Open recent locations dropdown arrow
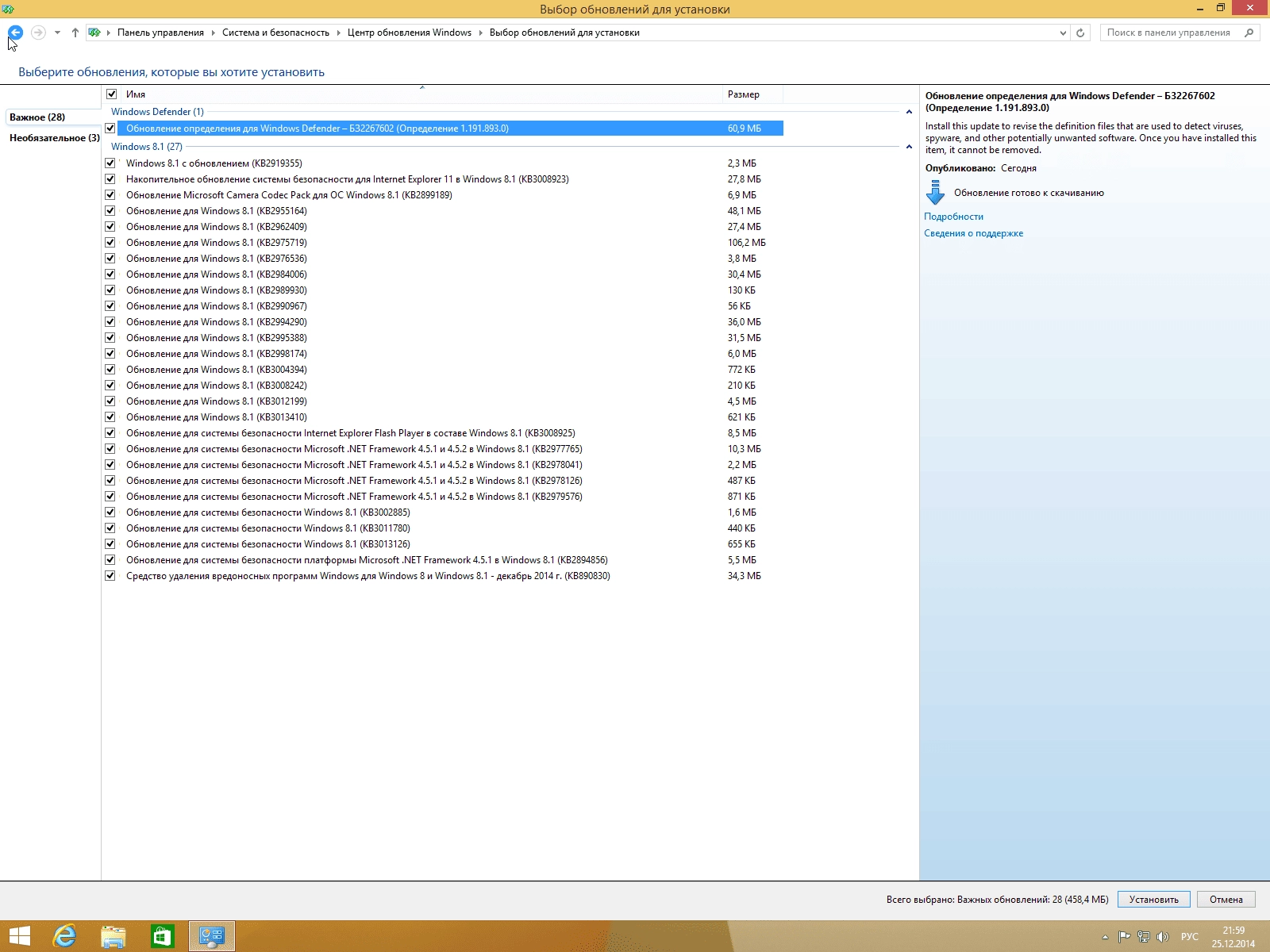The image size is (1270, 952). tap(57, 33)
